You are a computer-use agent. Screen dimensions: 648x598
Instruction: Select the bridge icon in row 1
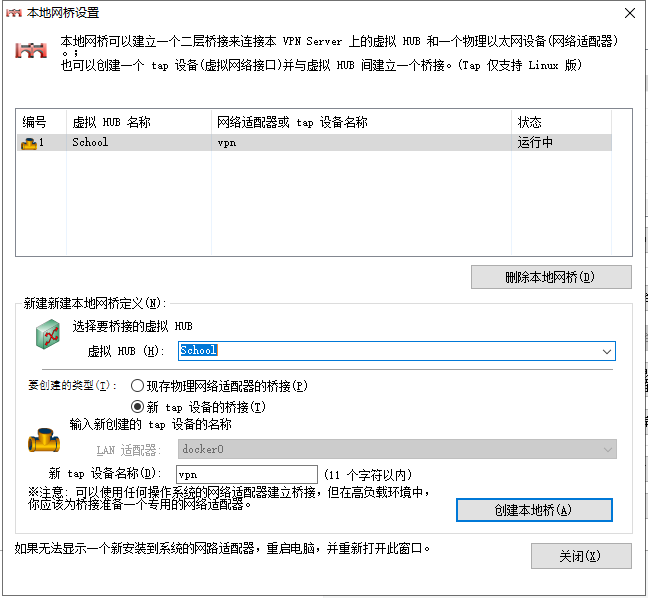[x=28, y=143]
